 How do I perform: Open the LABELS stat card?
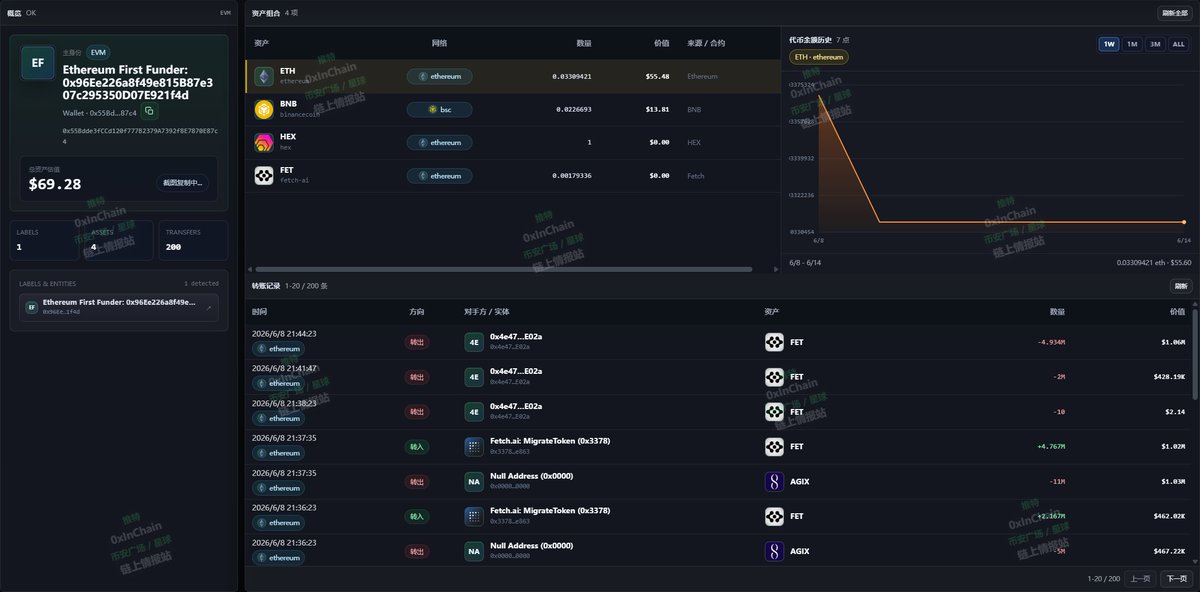click(x=44, y=240)
